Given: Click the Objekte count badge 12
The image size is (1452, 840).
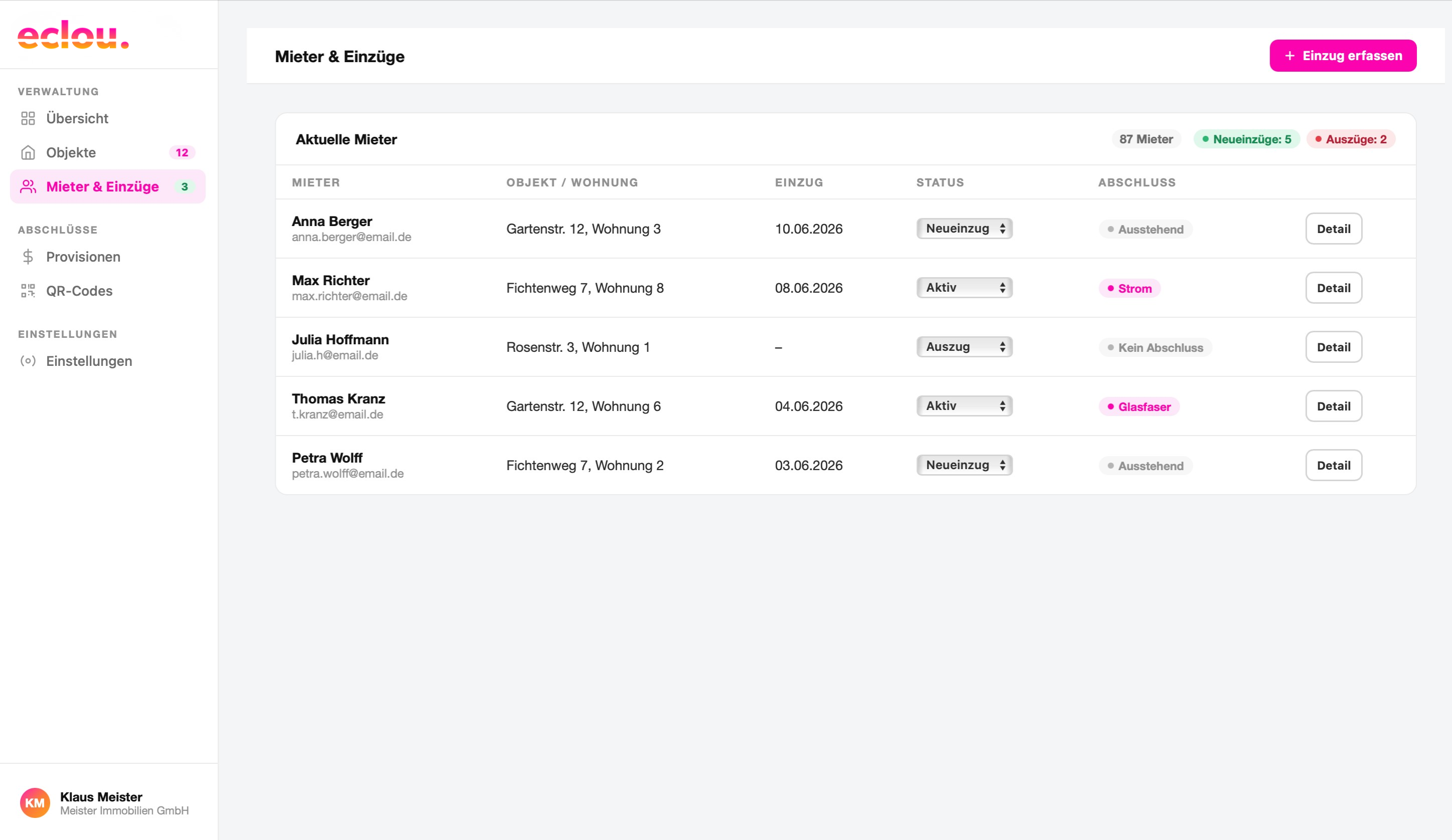Looking at the screenshot, I should click(182, 152).
